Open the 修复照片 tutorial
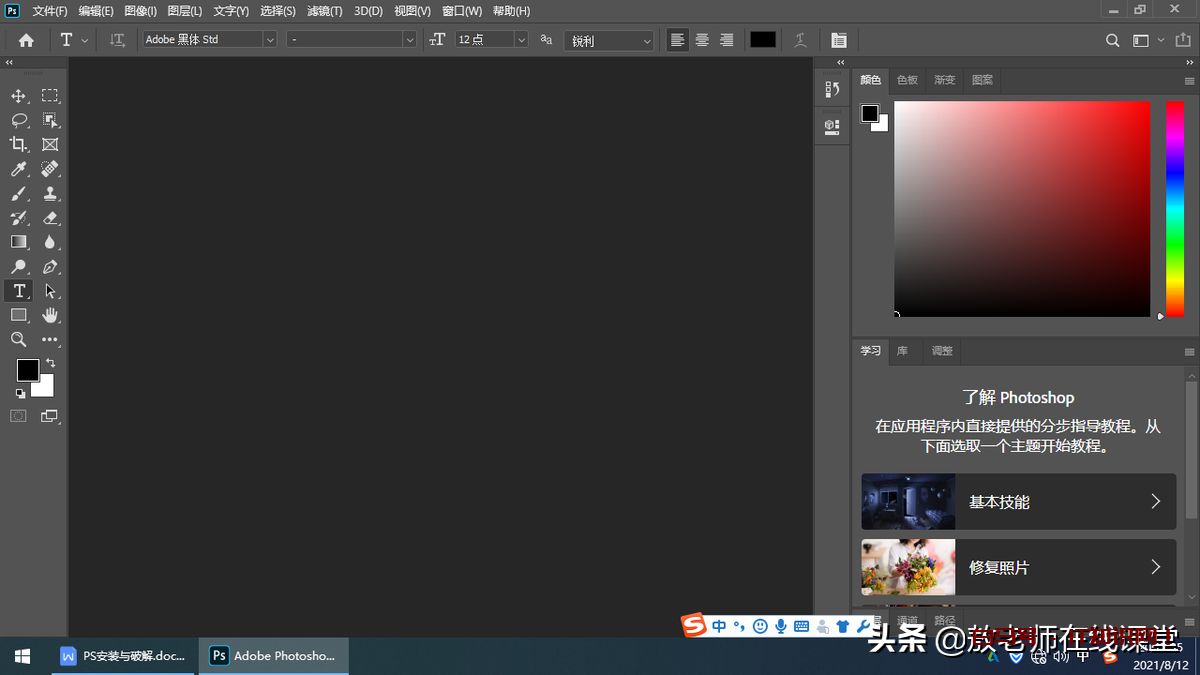 (1017, 567)
